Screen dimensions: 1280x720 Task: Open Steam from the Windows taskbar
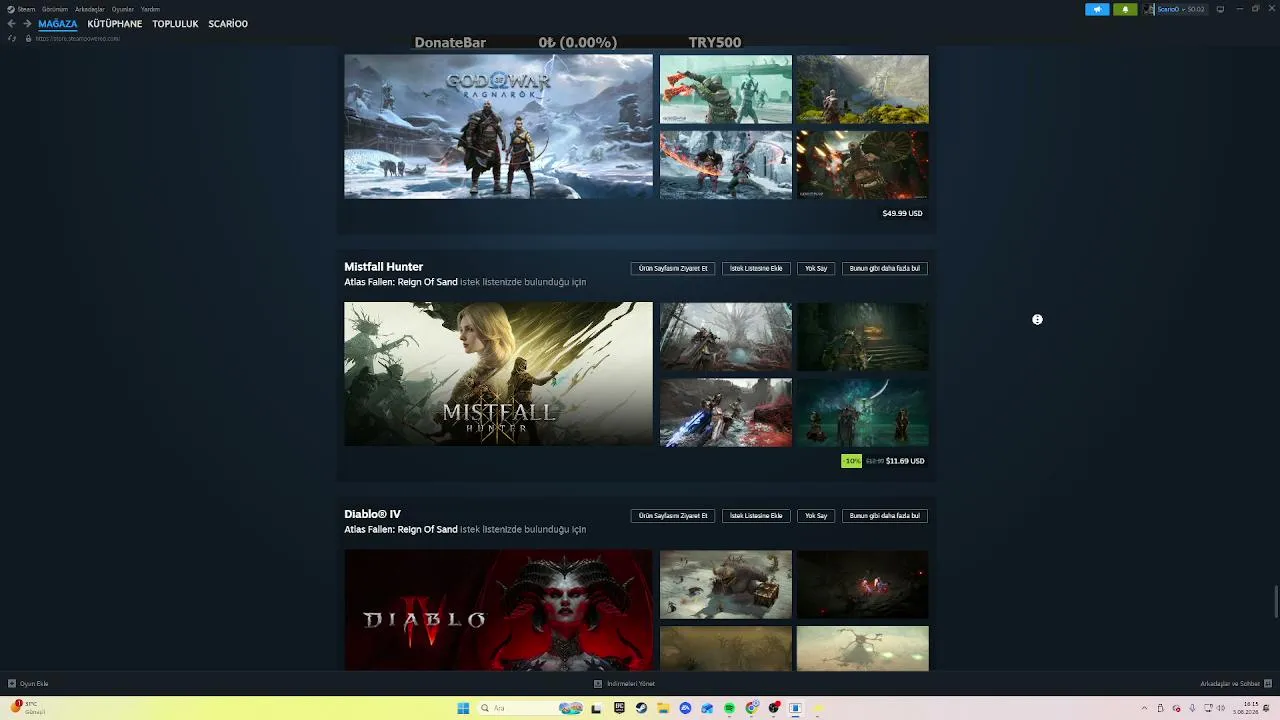coord(641,708)
